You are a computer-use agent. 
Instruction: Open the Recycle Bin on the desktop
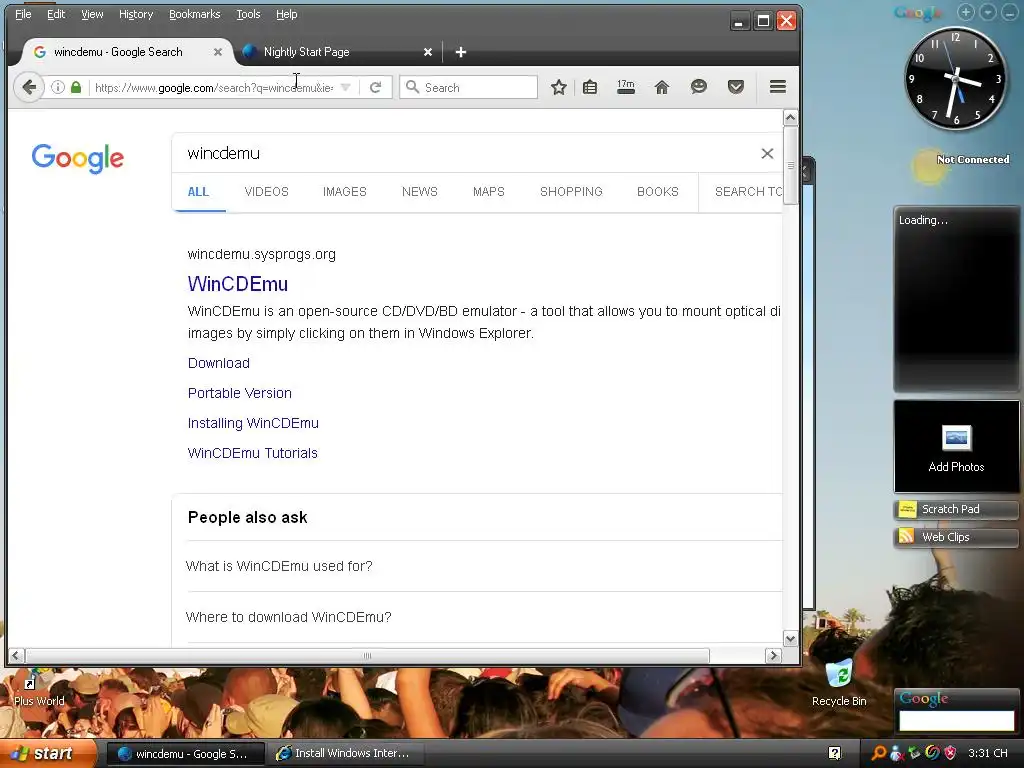[839, 682]
